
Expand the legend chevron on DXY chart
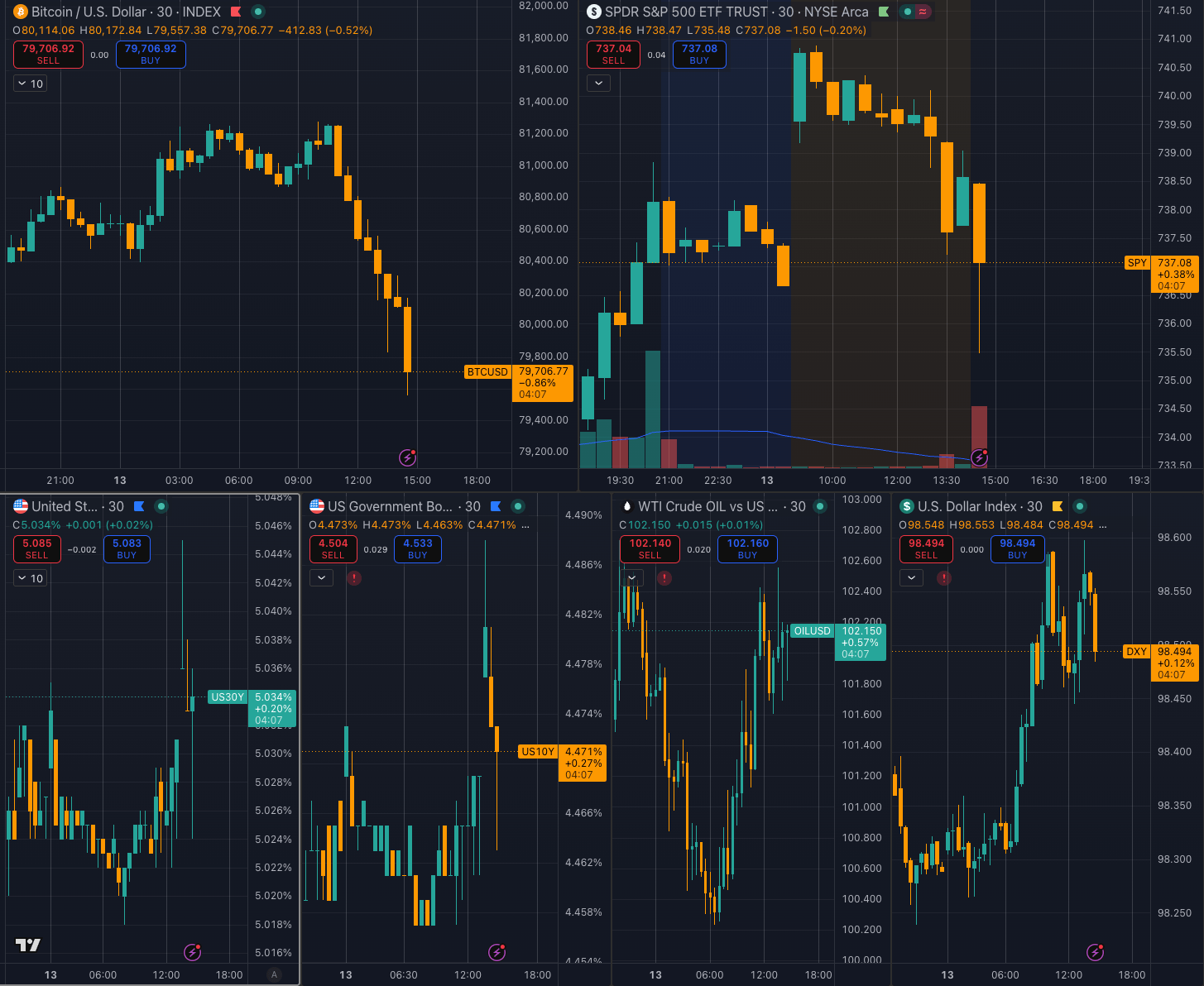[911, 577]
